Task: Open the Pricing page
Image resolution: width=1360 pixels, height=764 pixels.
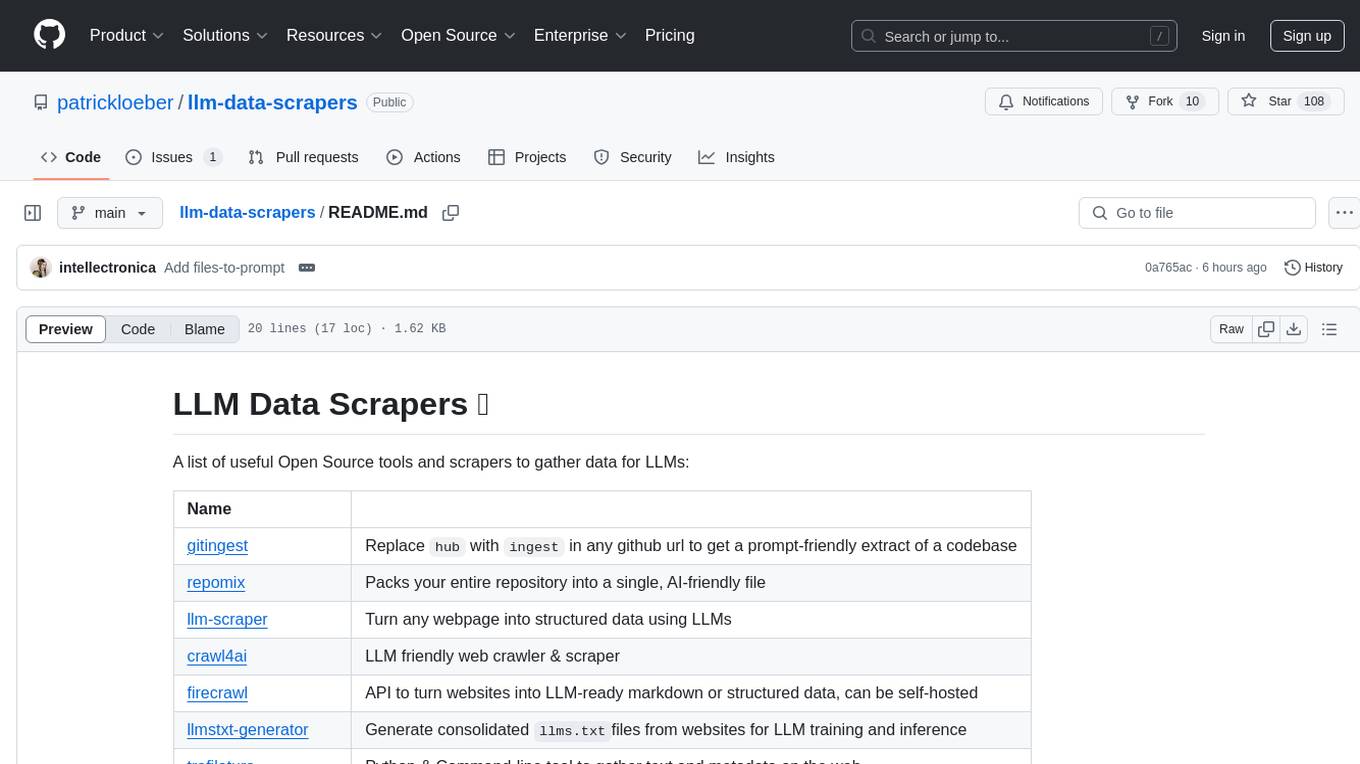Action: click(670, 35)
